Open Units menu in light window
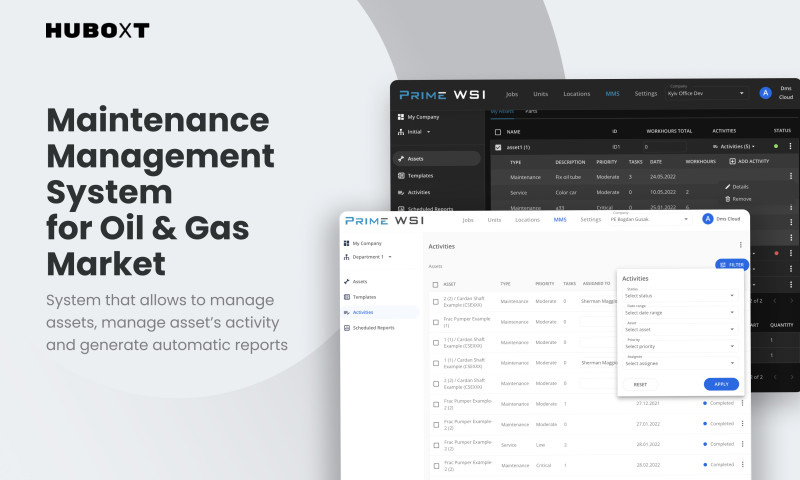 [x=494, y=220]
